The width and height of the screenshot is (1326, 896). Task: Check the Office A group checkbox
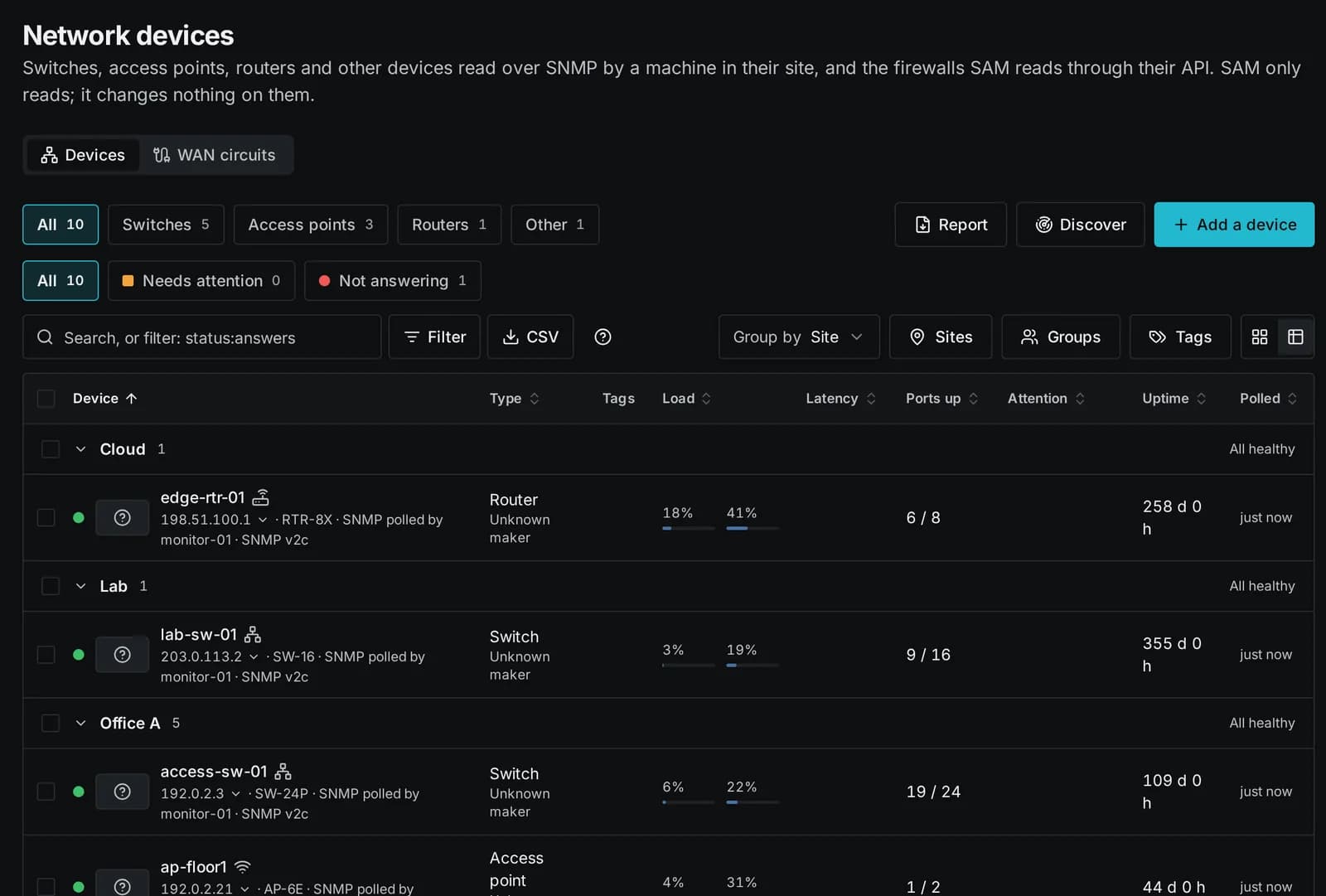click(x=51, y=723)
